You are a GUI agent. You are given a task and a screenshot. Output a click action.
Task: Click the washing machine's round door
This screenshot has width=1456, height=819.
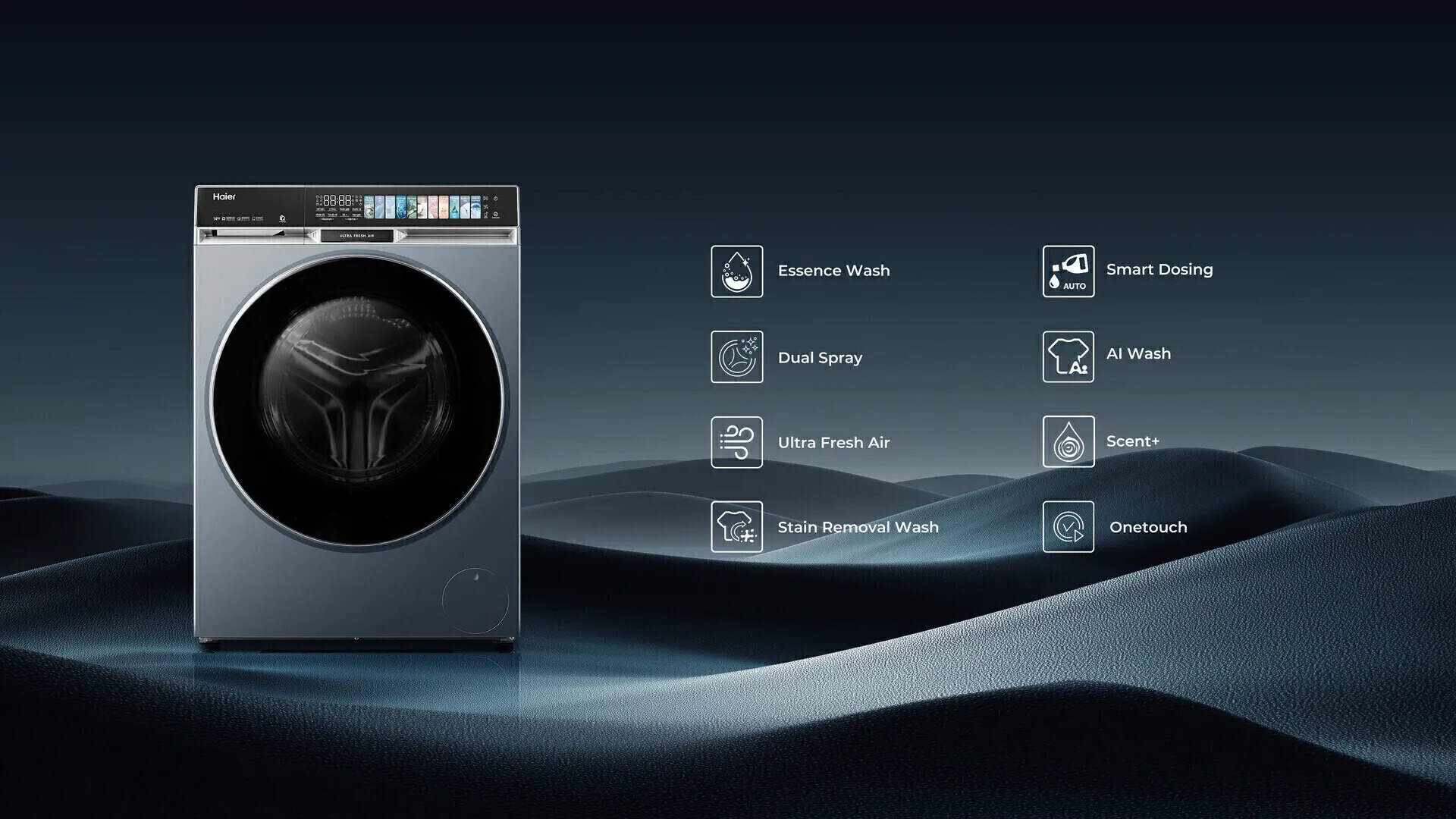pyautogui.click(x=356, y=400)
